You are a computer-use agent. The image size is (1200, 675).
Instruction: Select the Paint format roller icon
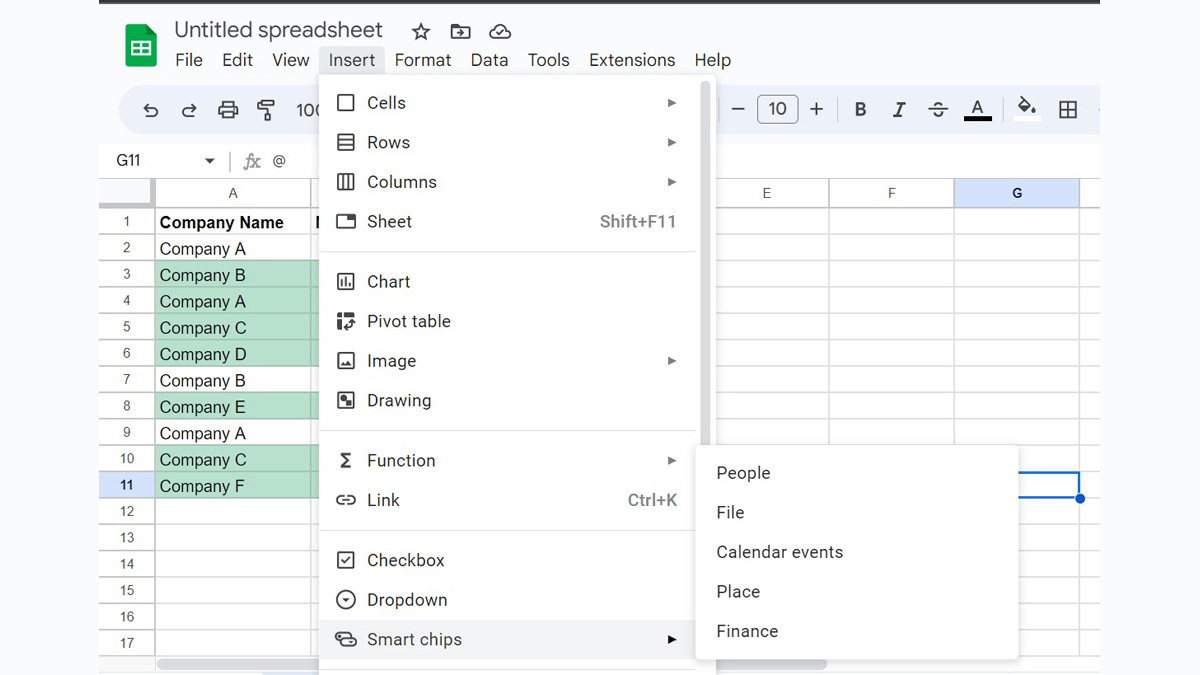266,110
